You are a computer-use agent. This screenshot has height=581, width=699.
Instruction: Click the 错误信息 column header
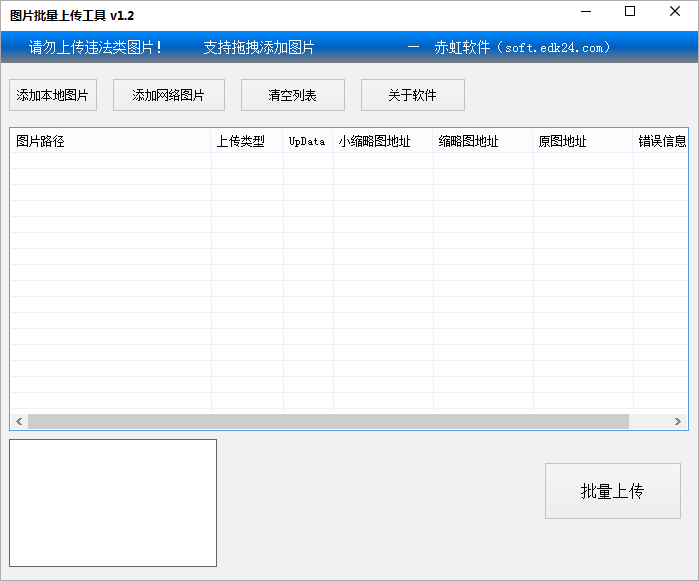(661, 141)
